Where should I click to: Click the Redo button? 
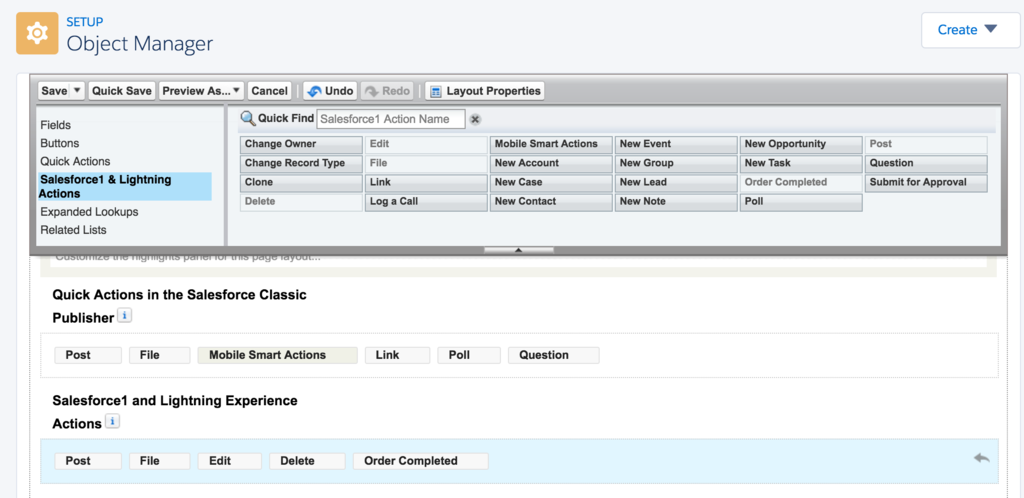(387, 91)
